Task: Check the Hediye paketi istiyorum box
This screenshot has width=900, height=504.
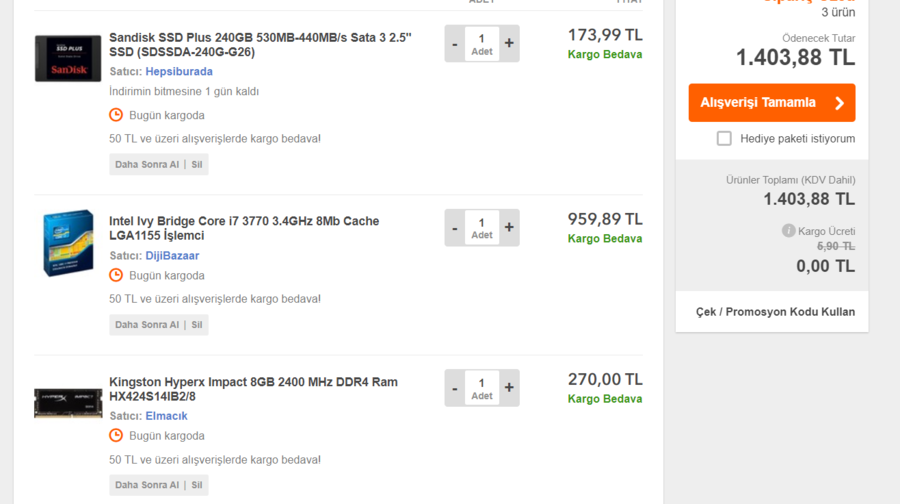Action: coord(724,138)
